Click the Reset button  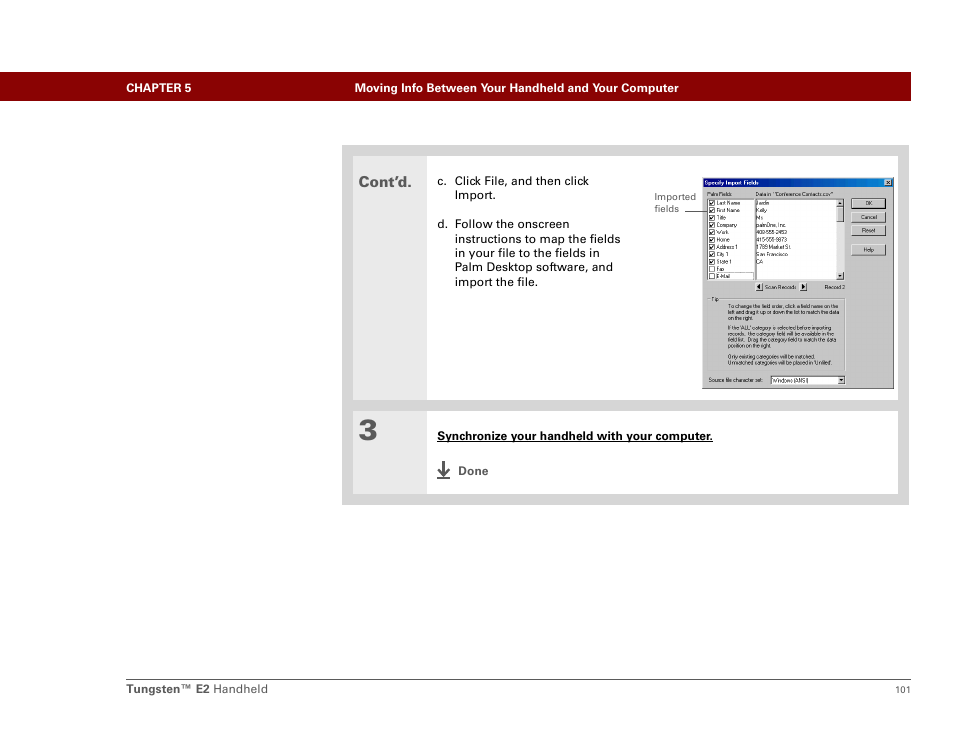(x=868, y=231)
